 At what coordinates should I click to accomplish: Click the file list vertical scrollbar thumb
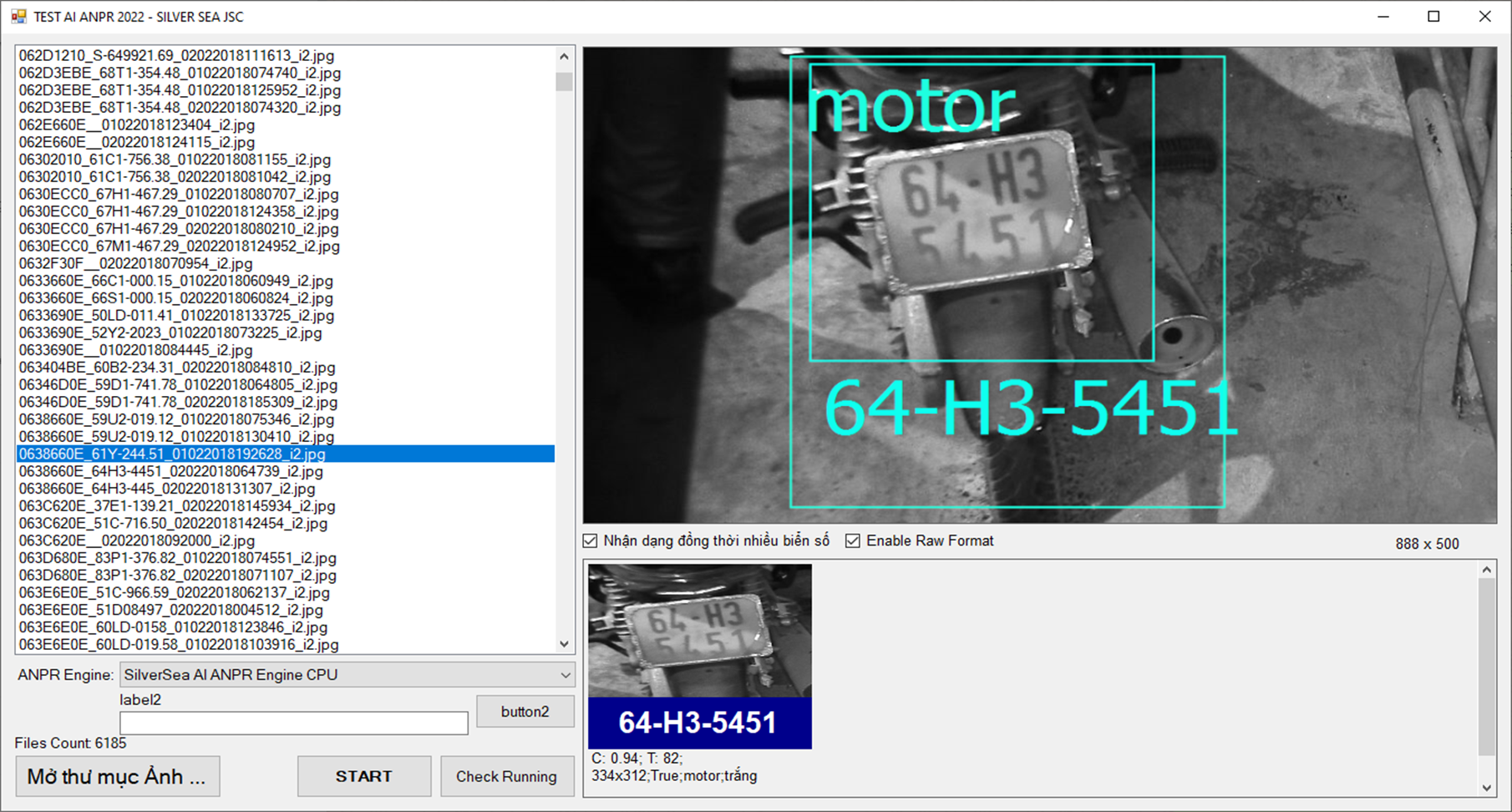pos(564,82)
